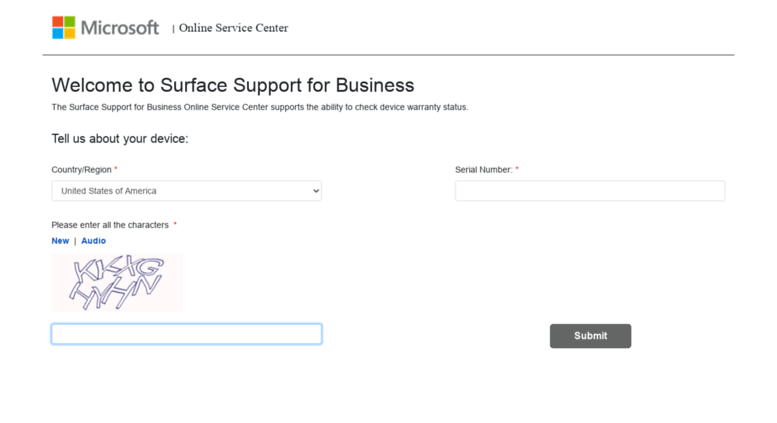Focus the Serial Number input field
Image resolution: width=777 pixels, height=423 pixels.
(x=590, y=191)
